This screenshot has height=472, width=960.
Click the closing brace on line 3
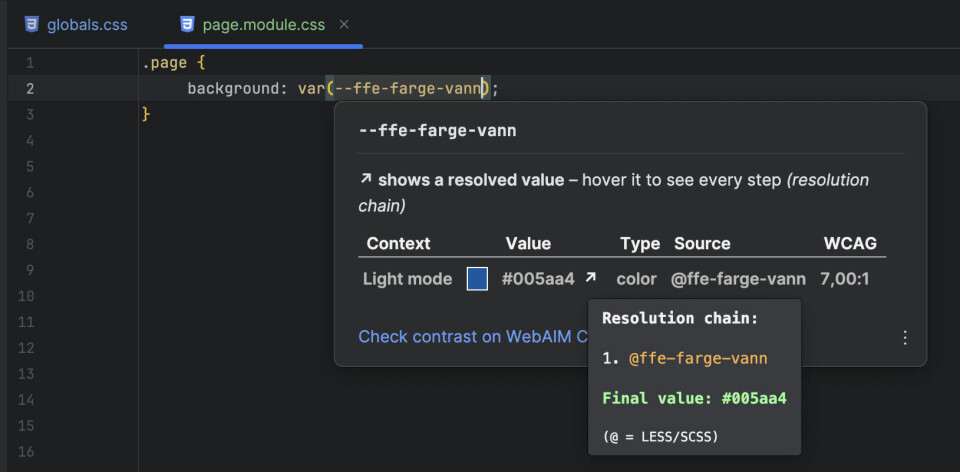pyautogui.click(x=146, y=114)
